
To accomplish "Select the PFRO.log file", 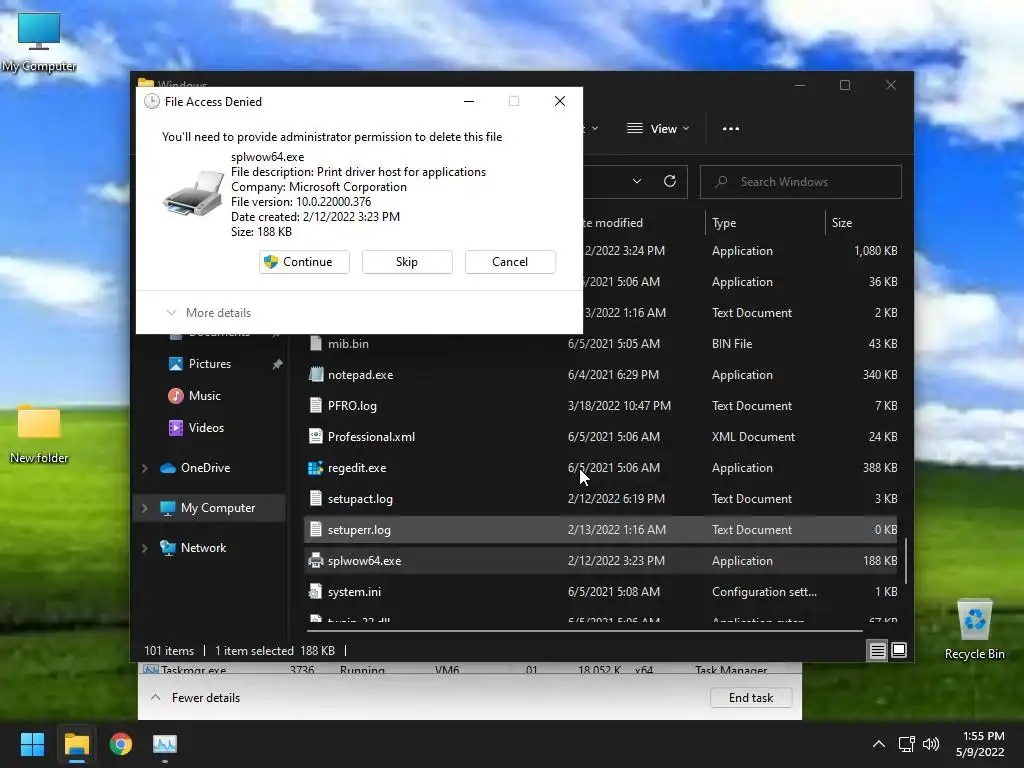I will pos(352,406).
